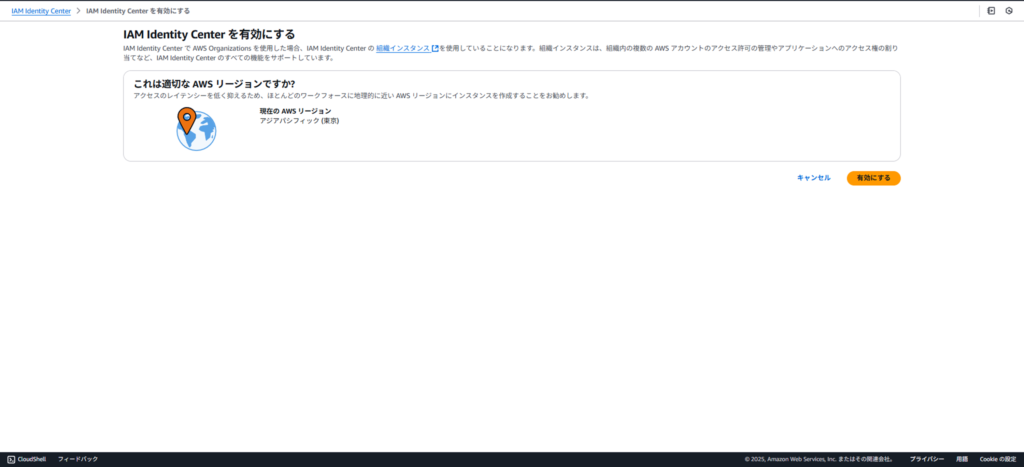Click the キャンセル button
This screenshot has width=1024, height=467.
point(814,178)
